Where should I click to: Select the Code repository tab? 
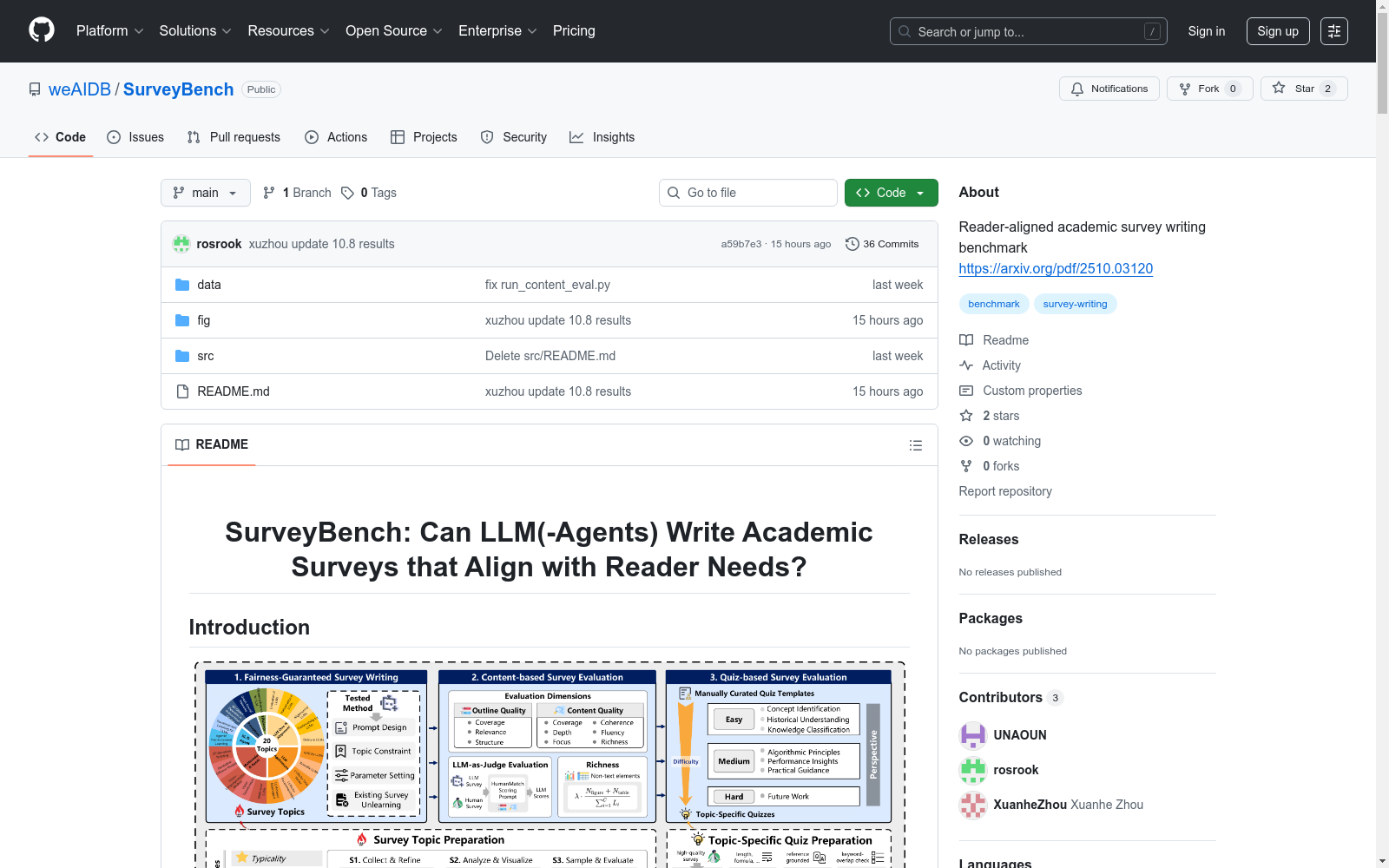pyautogui.click(x=61, y=137)
